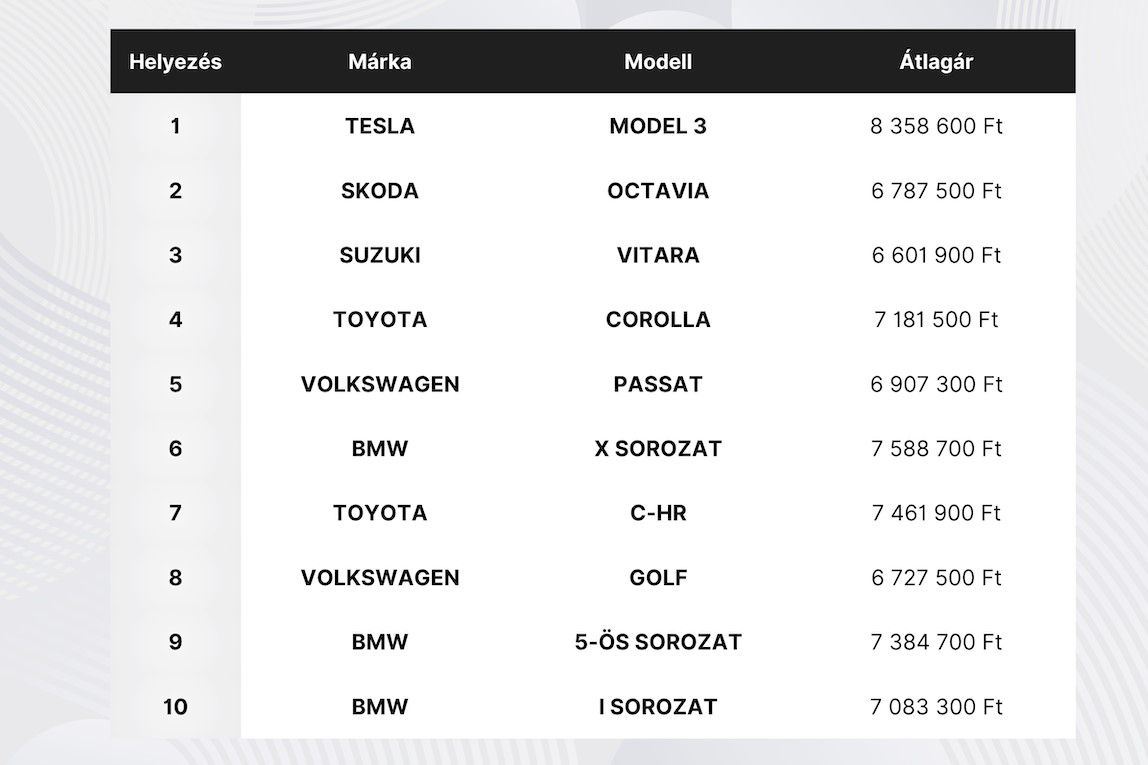Click the C-HR model cell

[x=658, y=513]
